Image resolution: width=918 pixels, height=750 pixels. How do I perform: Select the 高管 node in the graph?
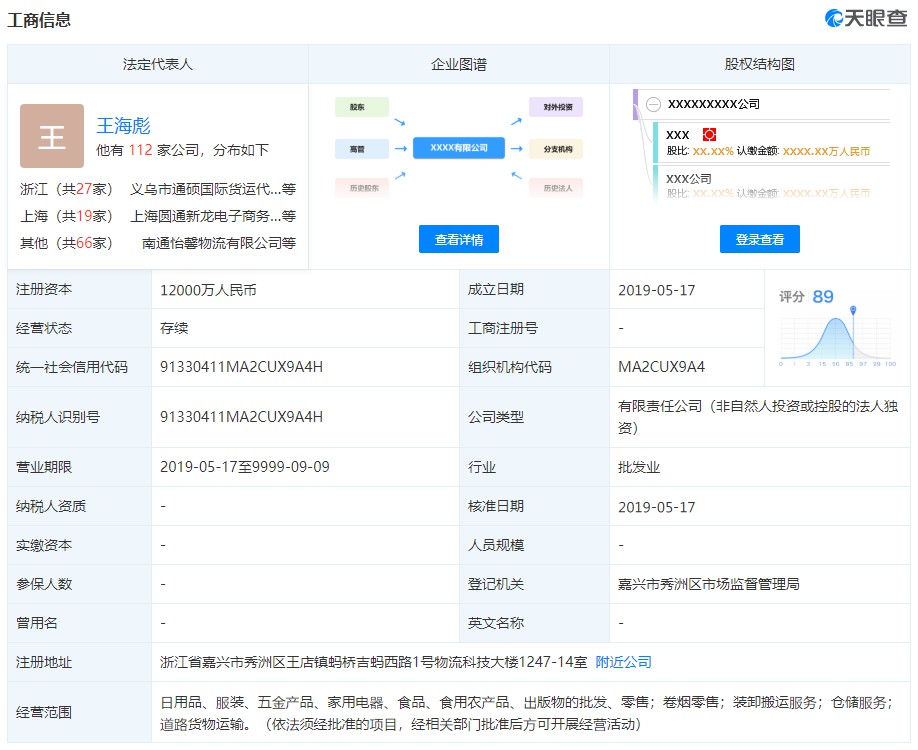point(361,147)
